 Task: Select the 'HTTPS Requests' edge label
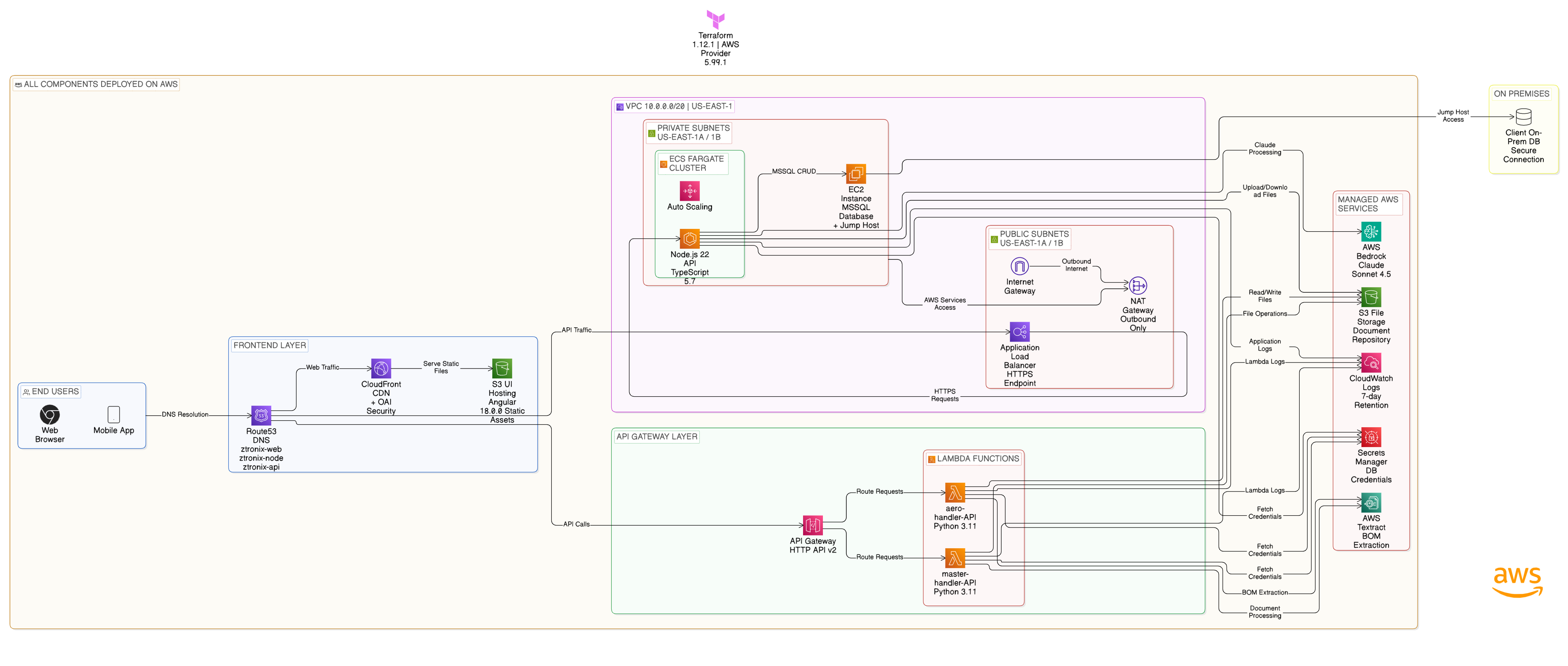point(945,395)
